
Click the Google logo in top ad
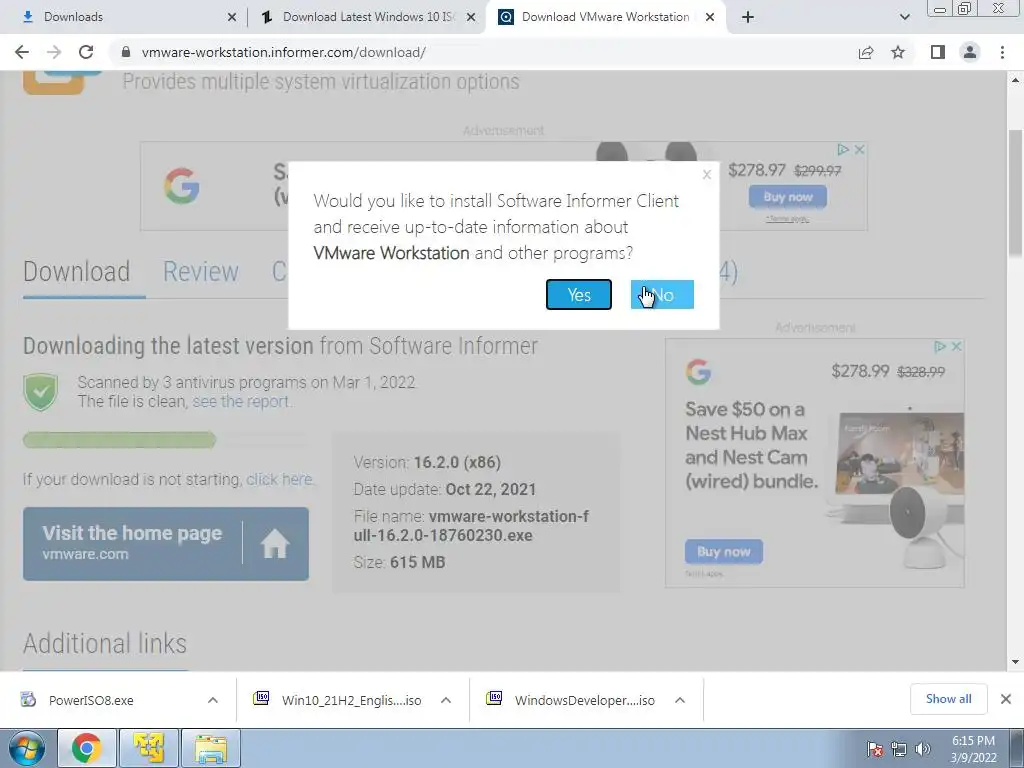(x=182, y=186)
